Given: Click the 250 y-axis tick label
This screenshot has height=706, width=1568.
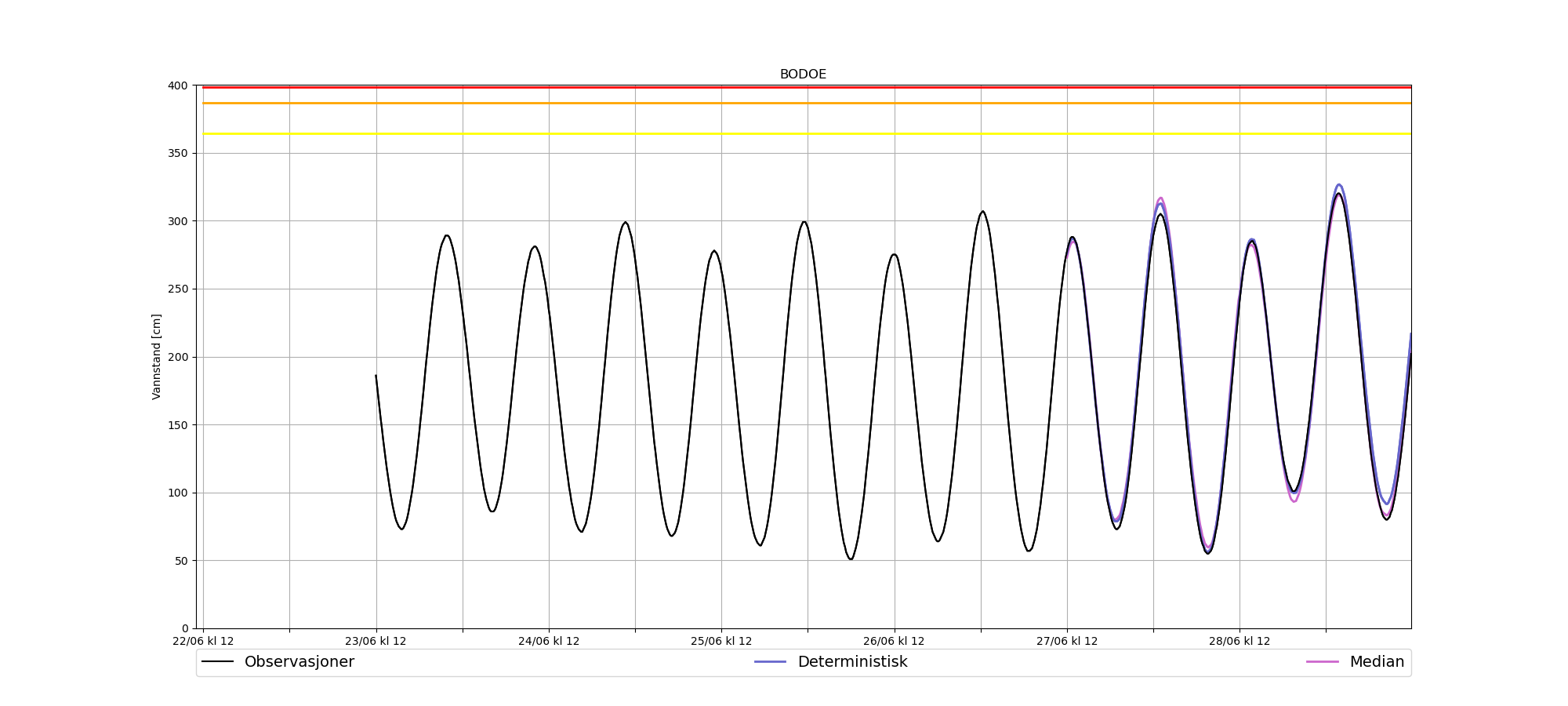Looking at the screenshot, I should coord(178,289).
